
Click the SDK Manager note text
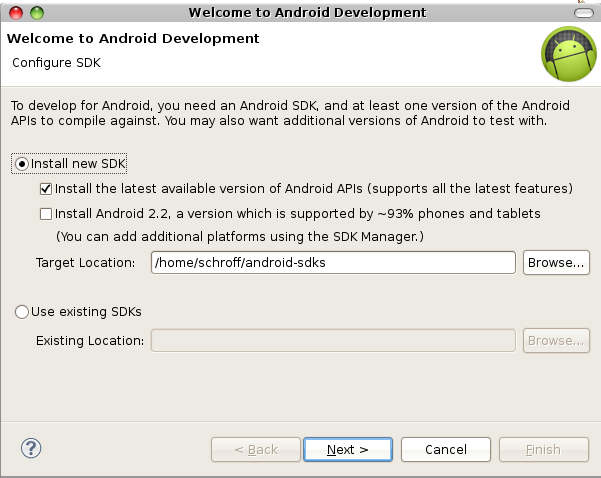point(241,237)
